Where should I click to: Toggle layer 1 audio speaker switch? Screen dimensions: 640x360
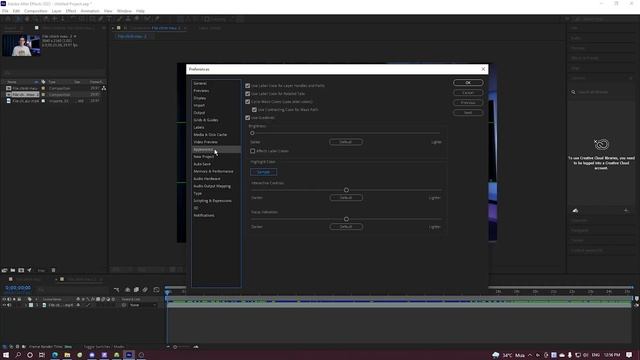pyautogui.click(x=9, y=305)
